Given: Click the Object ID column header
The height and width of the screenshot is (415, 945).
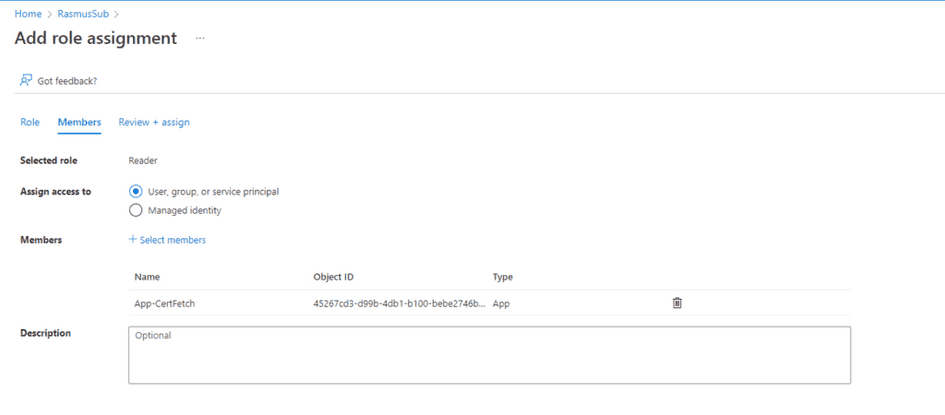Looking at the screenshot, I should pos(333,277).
